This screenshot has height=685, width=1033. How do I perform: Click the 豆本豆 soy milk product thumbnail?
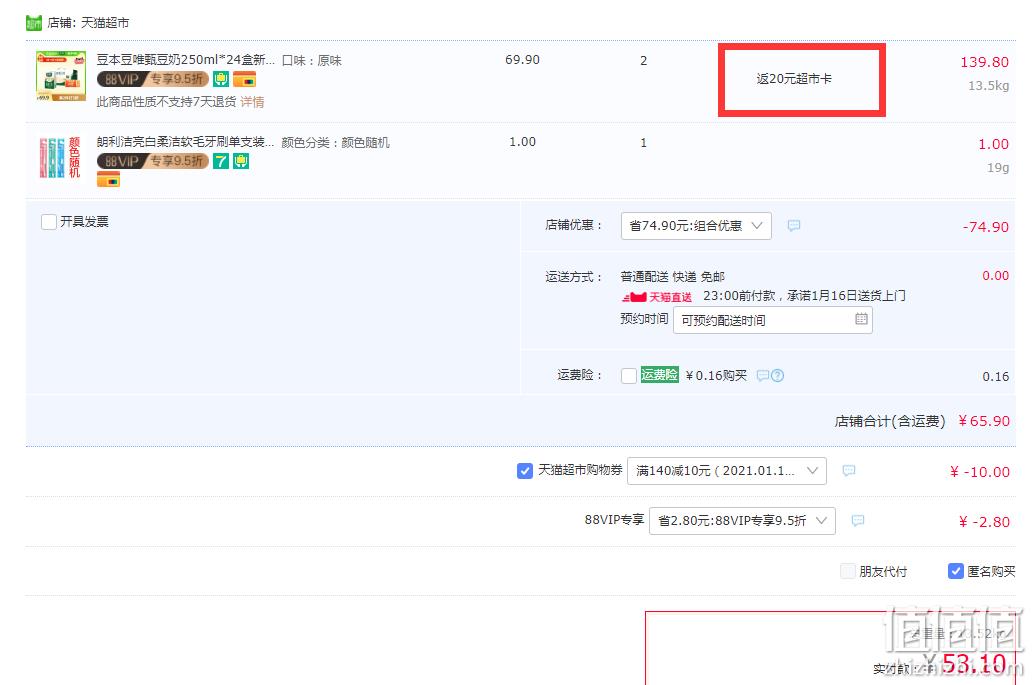(x=61, y=76)
